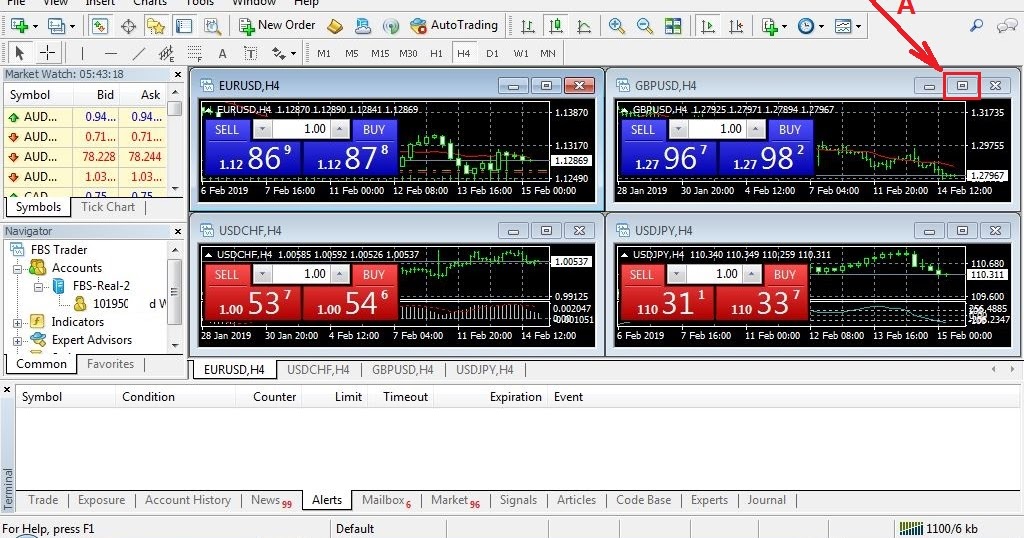
Task: Click the Zoom Out magnifier
Action: (x=645, y=26)
